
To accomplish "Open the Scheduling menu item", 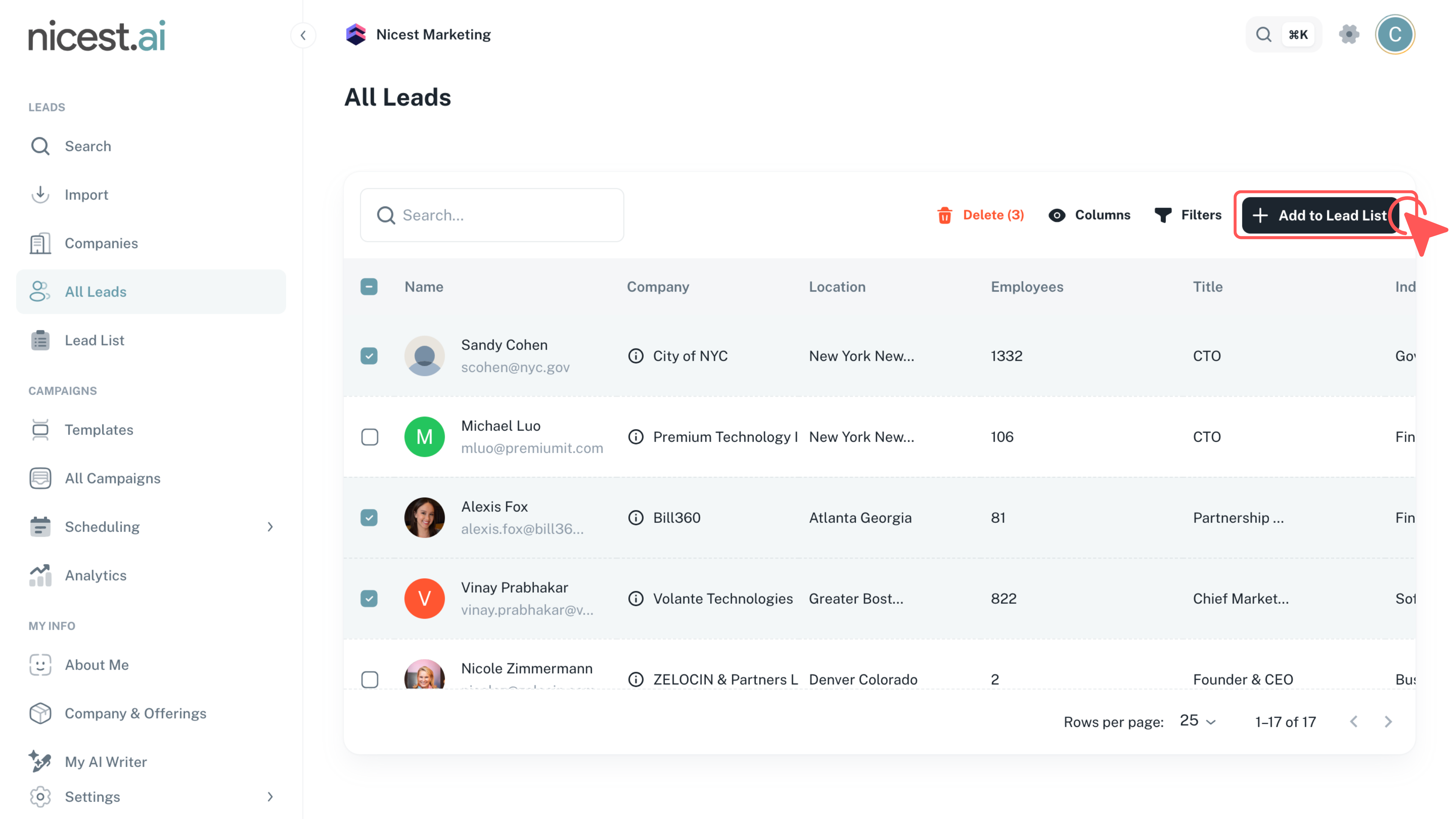I will pyautogui.click(x=151, y=527).
